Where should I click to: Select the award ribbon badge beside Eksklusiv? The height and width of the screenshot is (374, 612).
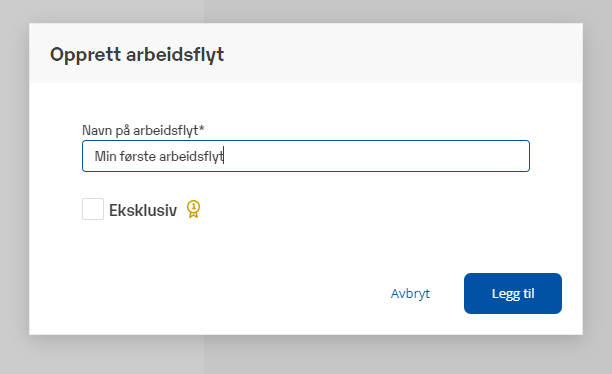[x=193, y=209]
